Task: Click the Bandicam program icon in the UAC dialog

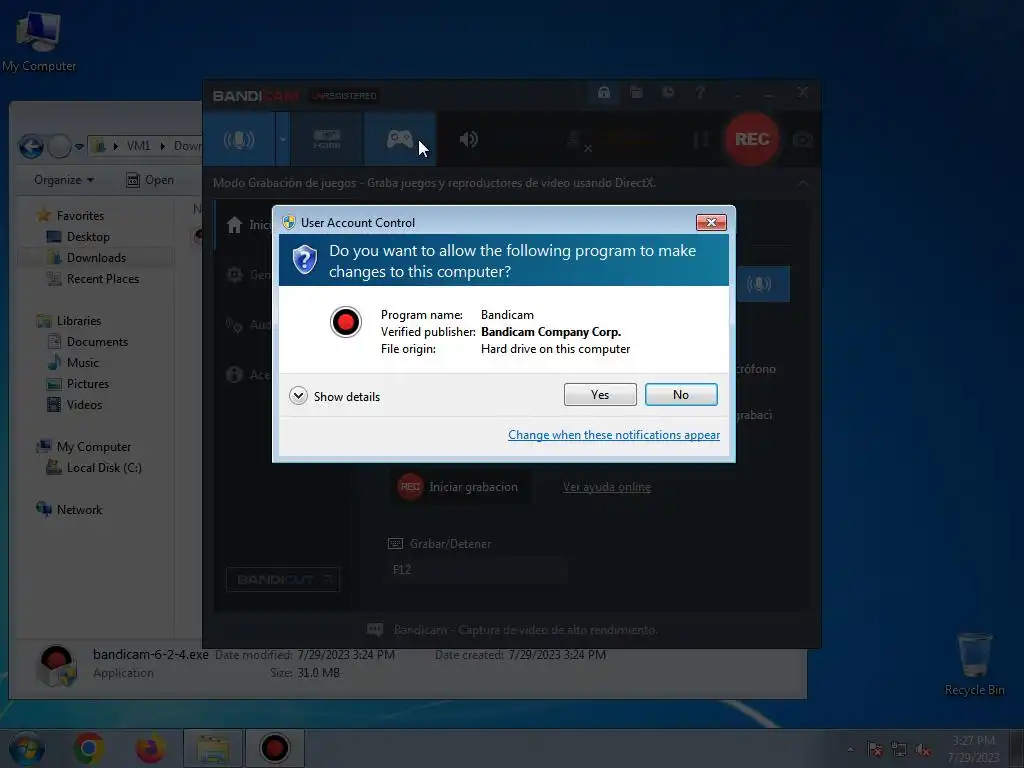Action: pyautogui.click(x=345, y=322)
